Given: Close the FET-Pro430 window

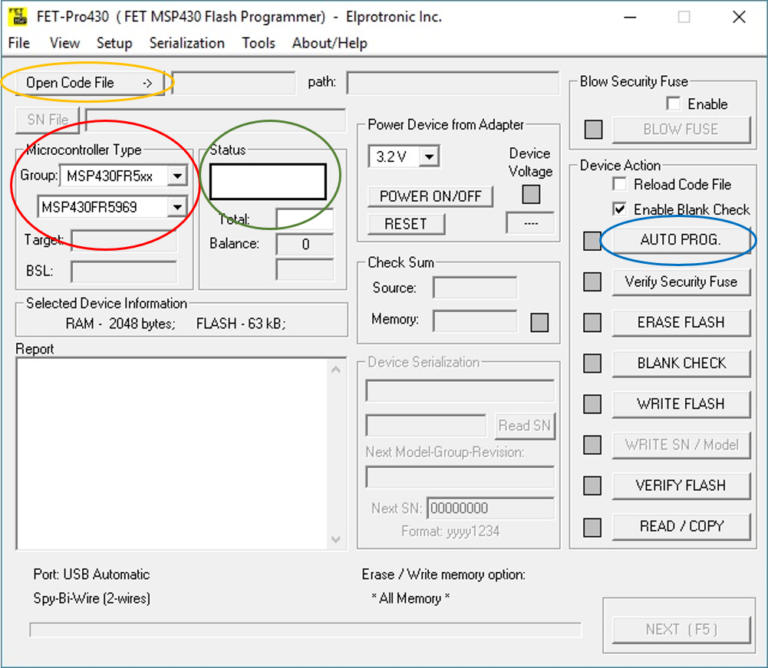Looking at the screenshot, I should (739, 17).
